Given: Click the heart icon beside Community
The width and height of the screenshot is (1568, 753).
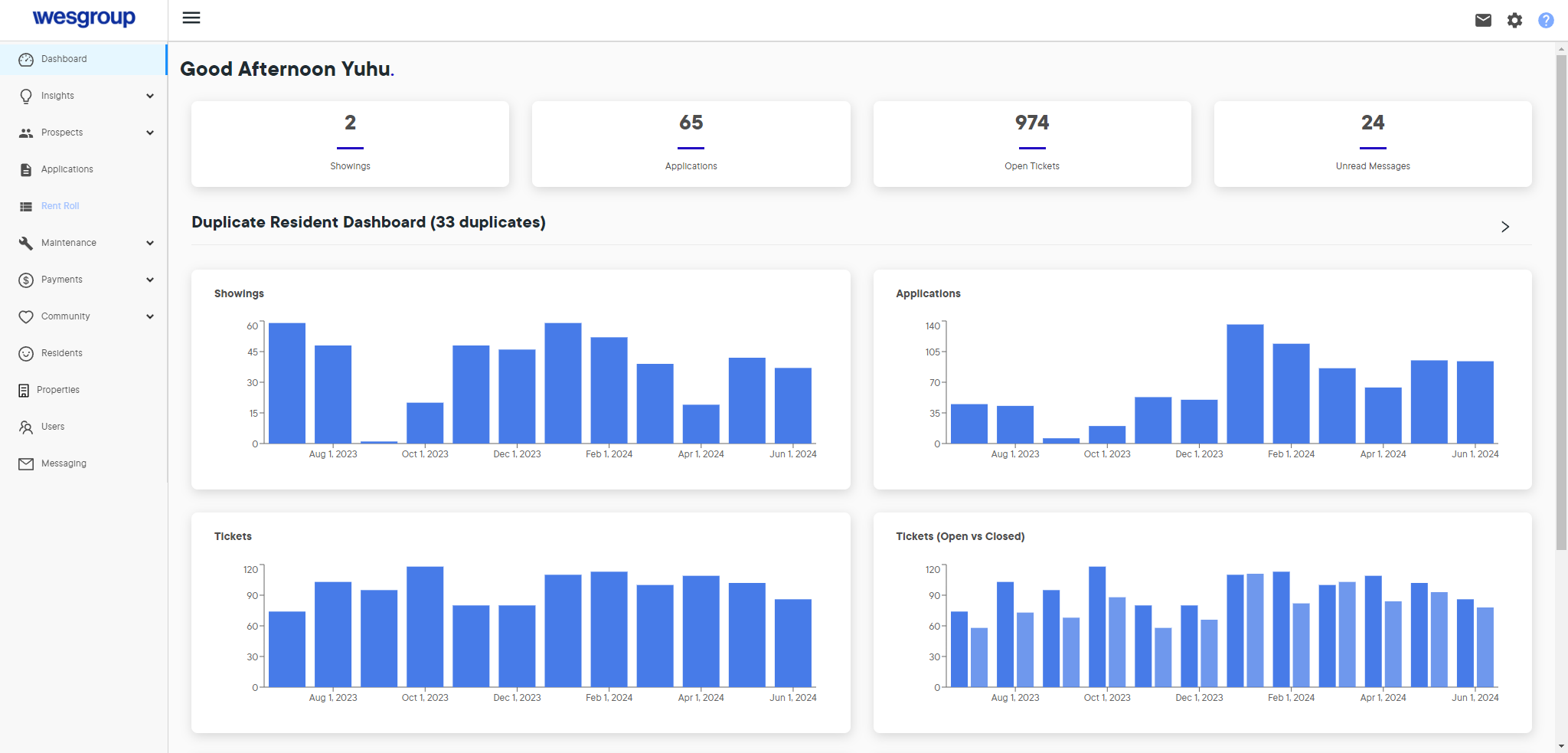Looking at the screenshot, I should coord(26,316).
